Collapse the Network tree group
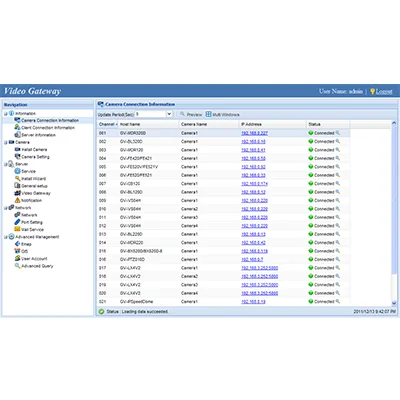This screenshot has width=400, height=400. [5, 208]
